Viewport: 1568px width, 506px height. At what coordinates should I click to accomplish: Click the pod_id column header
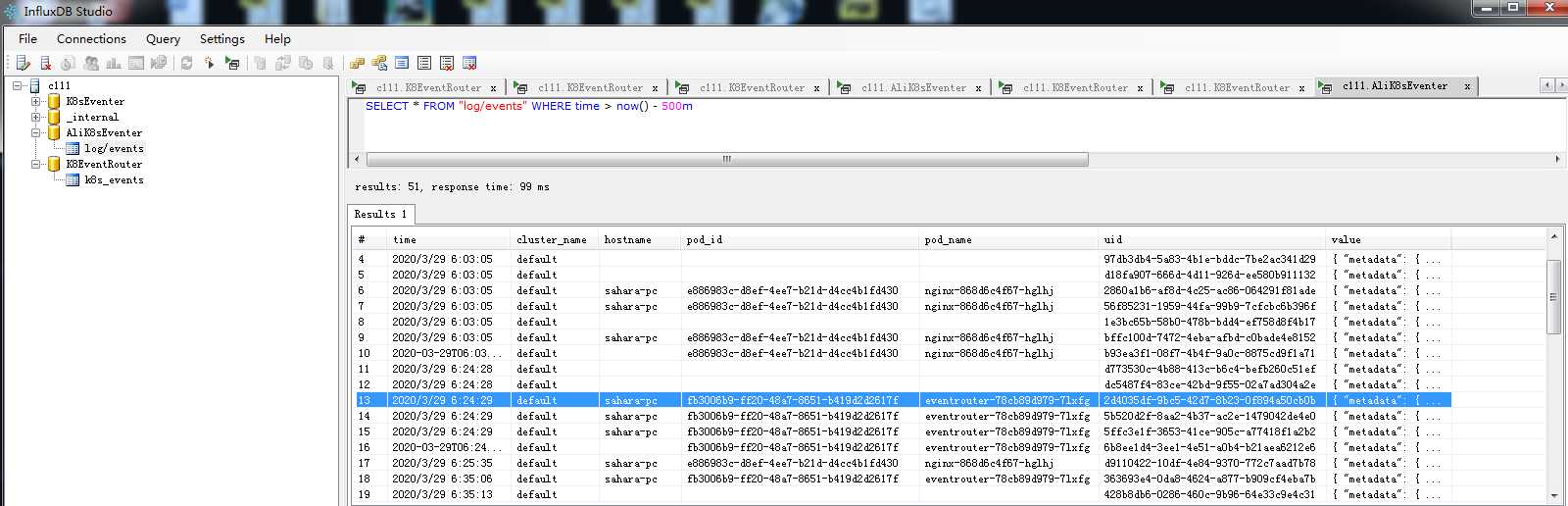pos(800,239)
